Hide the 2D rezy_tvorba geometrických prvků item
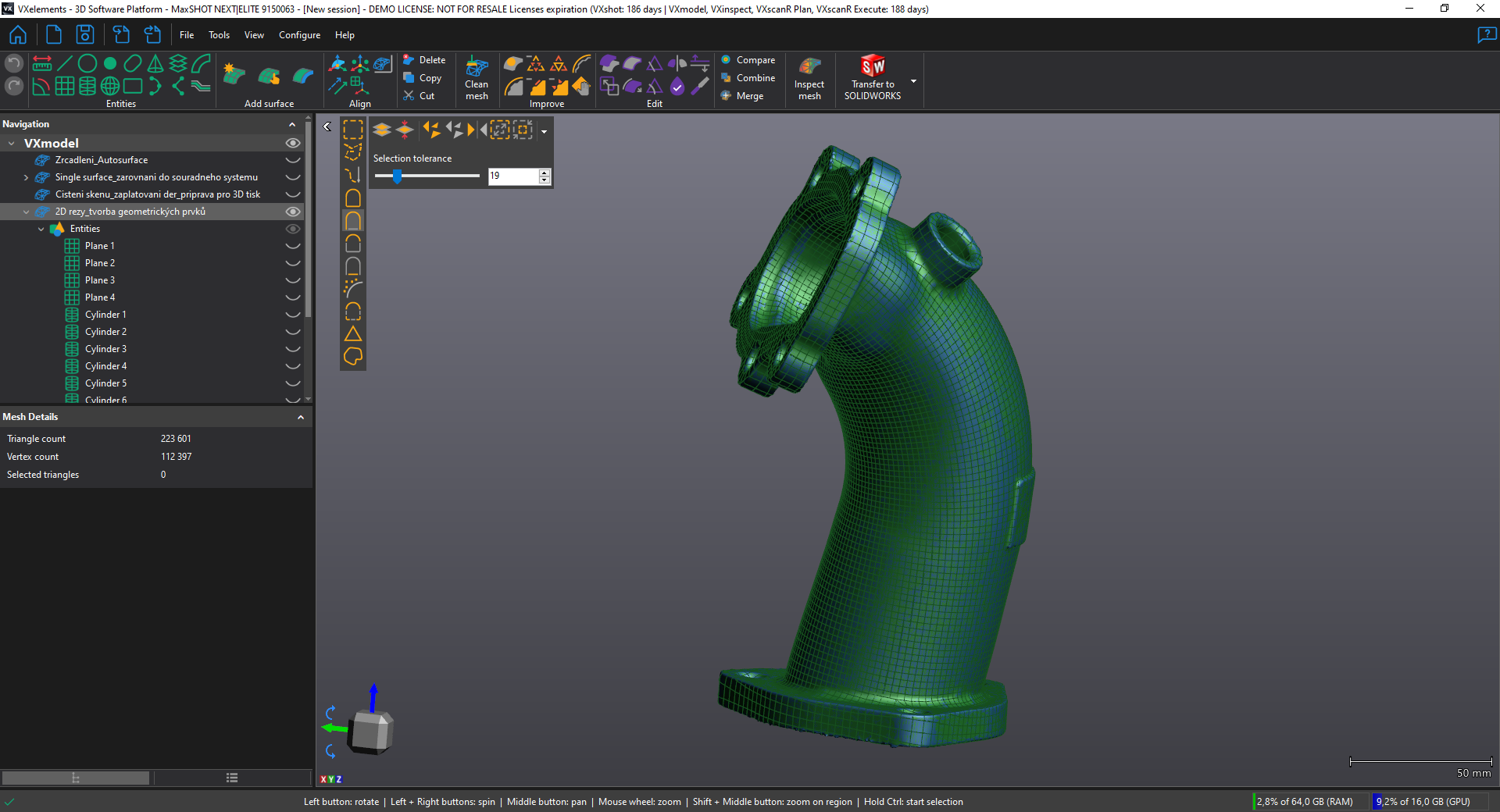The height and width of the screenshot is (812, 1500). (x=293, y=212)
